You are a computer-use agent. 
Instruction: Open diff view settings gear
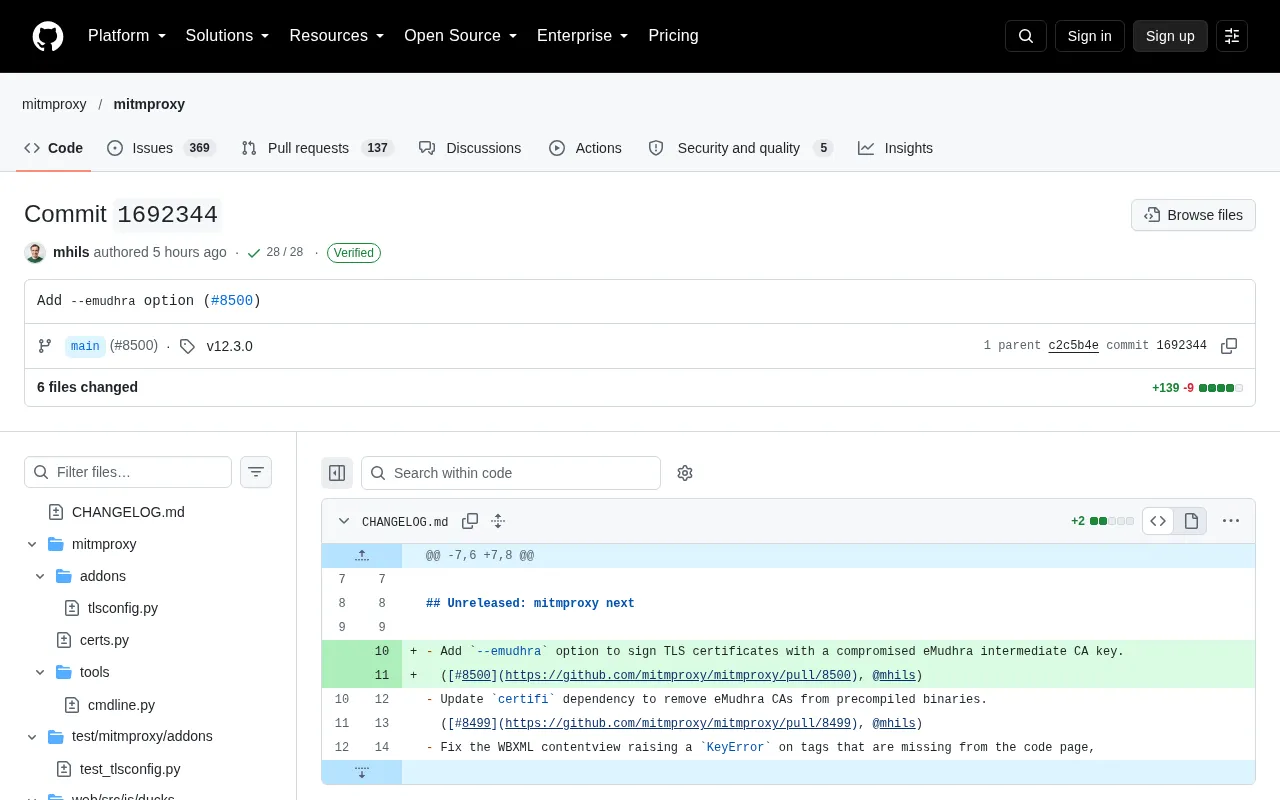tap(685, 473)
